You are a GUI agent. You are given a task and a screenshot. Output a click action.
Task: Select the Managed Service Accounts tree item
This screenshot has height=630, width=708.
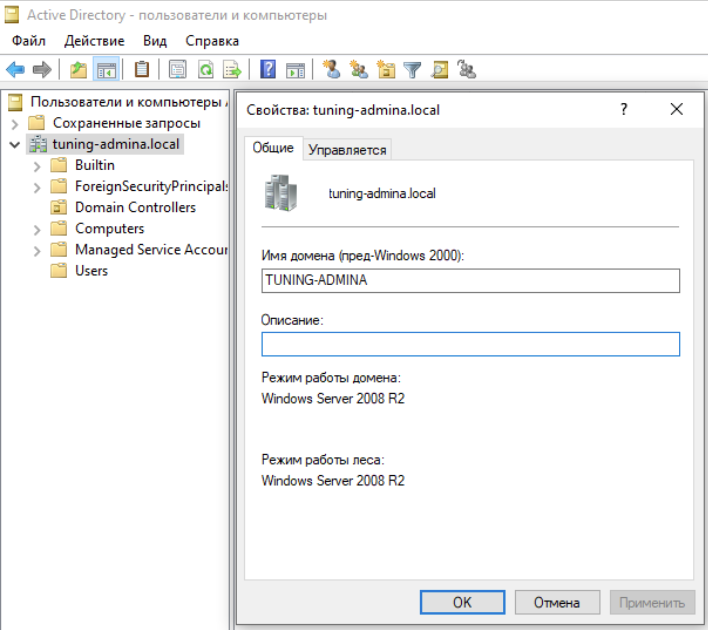point(151,249)
